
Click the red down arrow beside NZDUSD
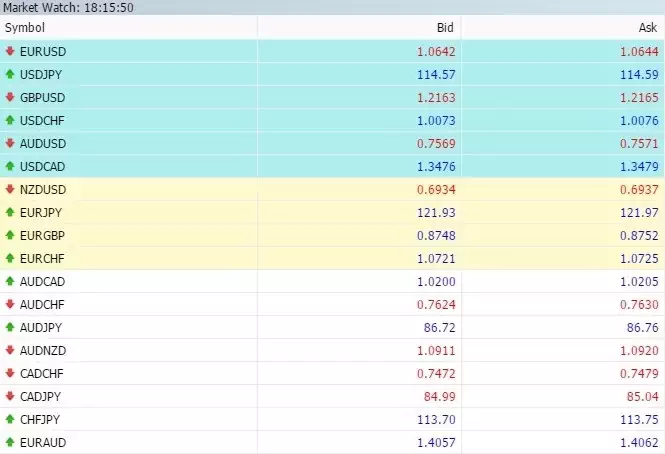[10, 189]
